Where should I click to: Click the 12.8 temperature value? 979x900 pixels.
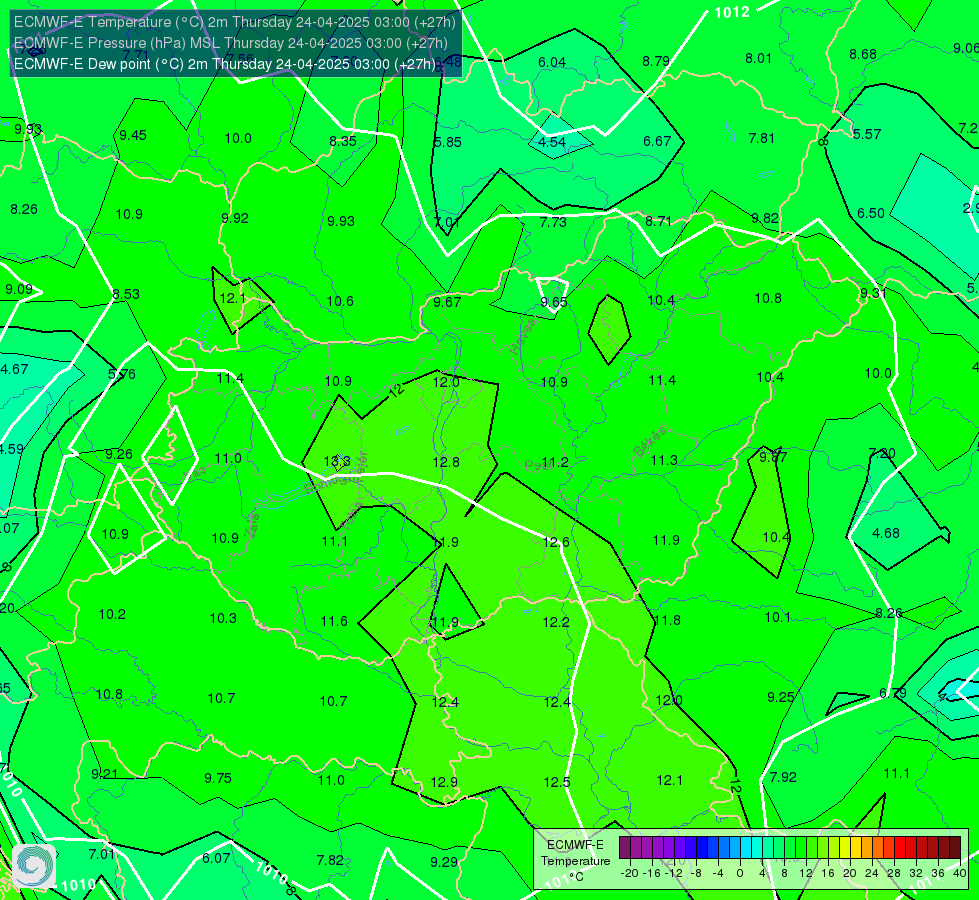(x=446, y=462)
